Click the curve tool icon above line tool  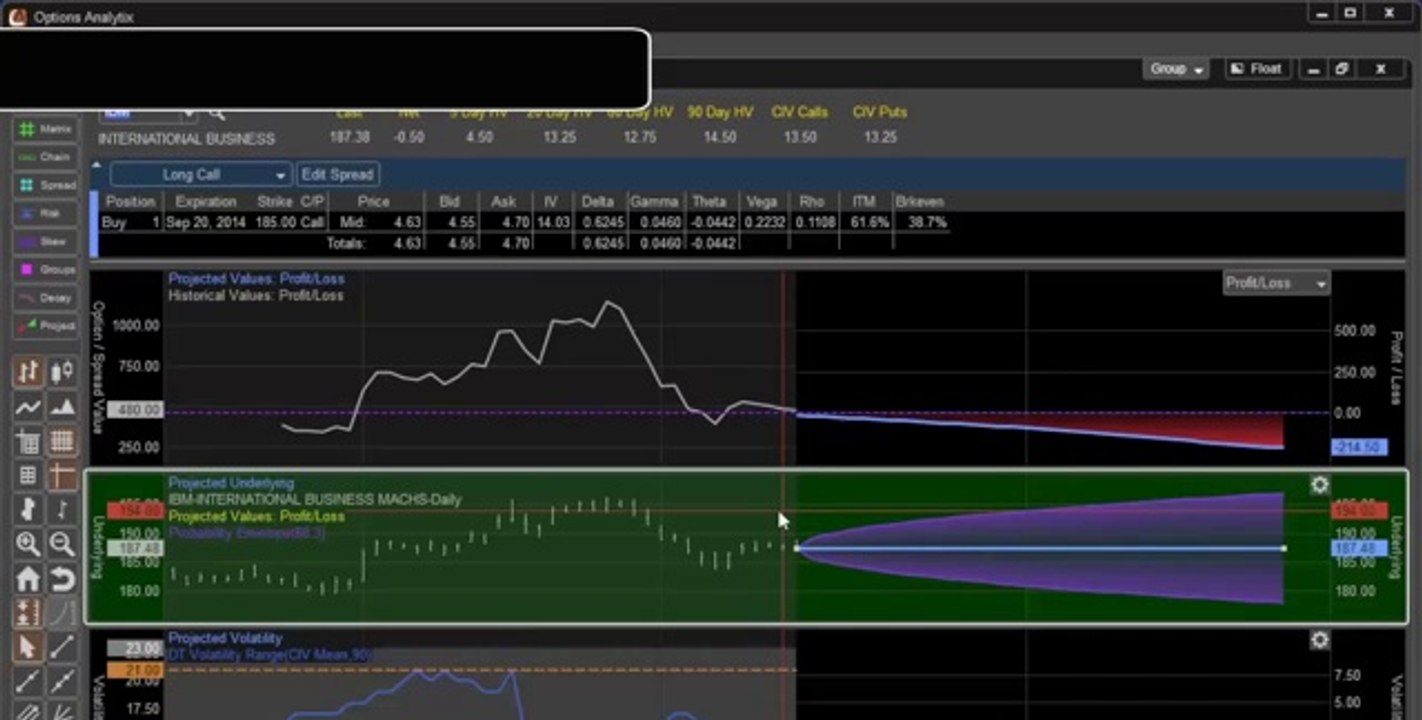pyautogui.click(x=62, y=612)
